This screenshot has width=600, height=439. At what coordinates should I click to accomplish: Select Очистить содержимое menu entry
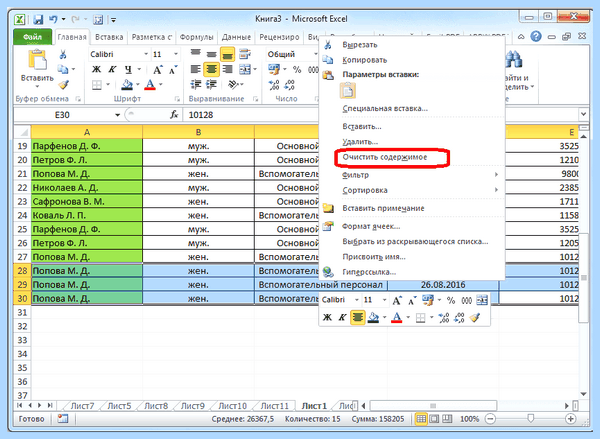pyautogui.click(x=385, y=157)
